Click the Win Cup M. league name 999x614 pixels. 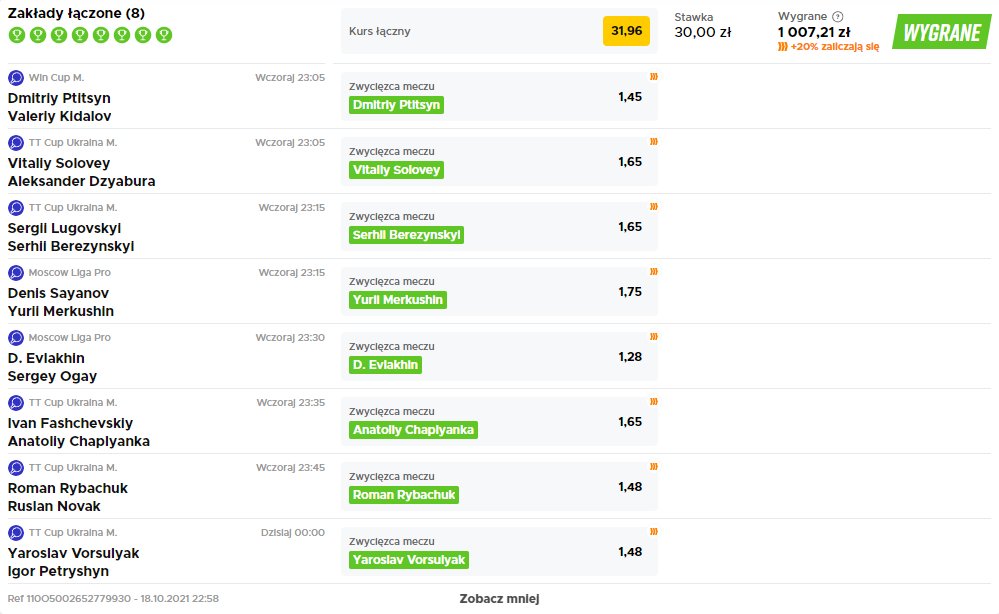[56, 78]
